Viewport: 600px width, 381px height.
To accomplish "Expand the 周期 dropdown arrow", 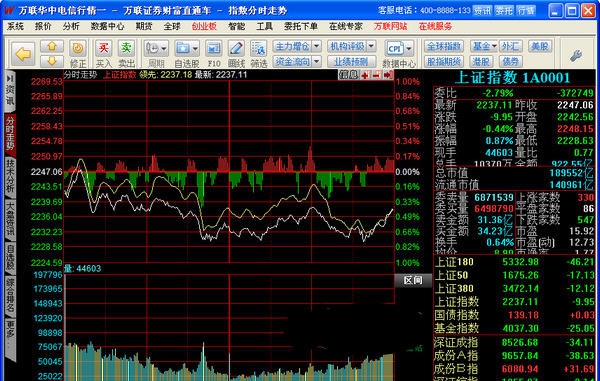I will pos(164,48).
